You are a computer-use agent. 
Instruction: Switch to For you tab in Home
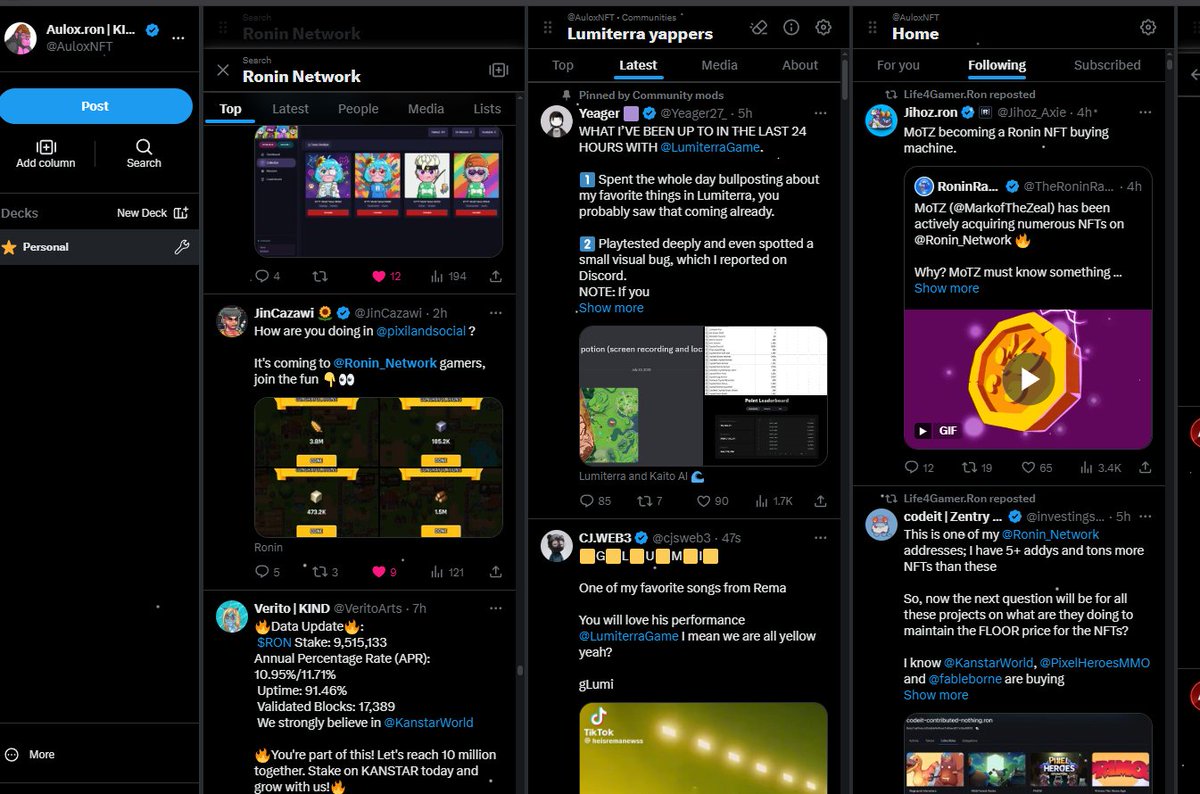[898, 65]
